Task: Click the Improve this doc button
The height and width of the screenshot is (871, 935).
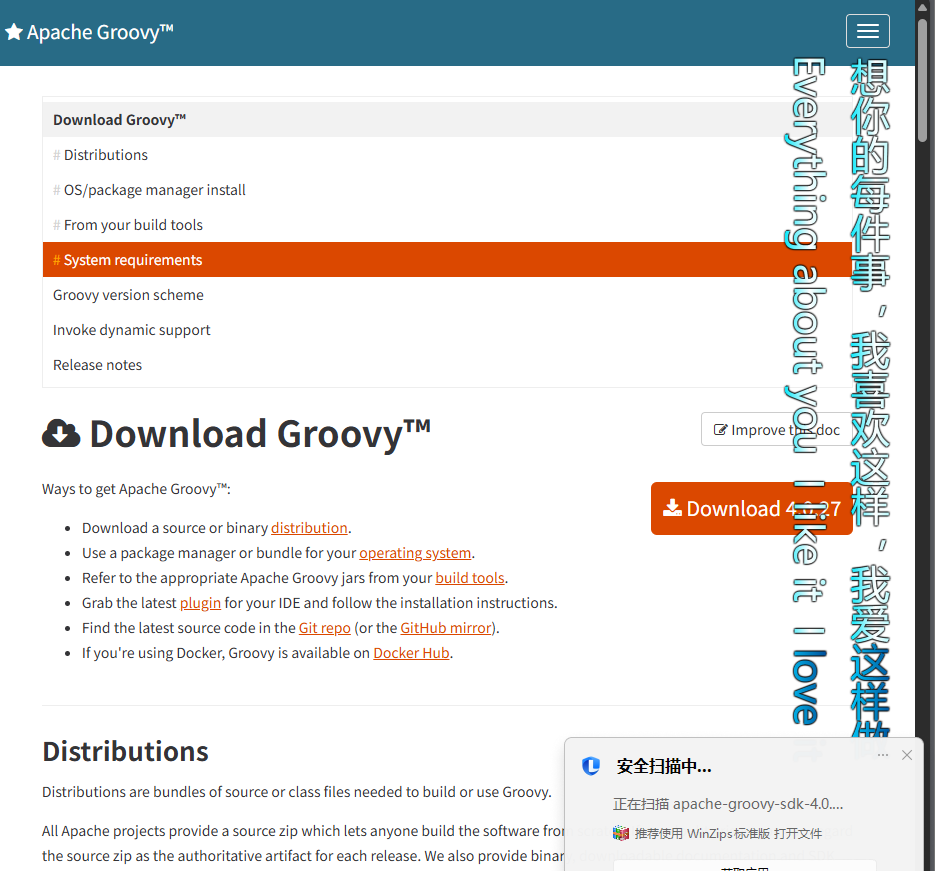Action: (x=777, y=429)
